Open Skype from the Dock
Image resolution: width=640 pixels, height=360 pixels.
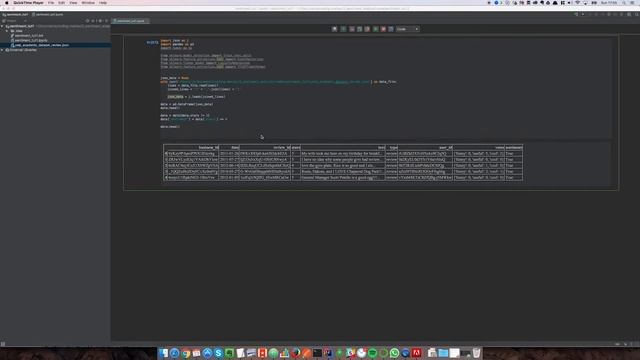tap(218, 353)
